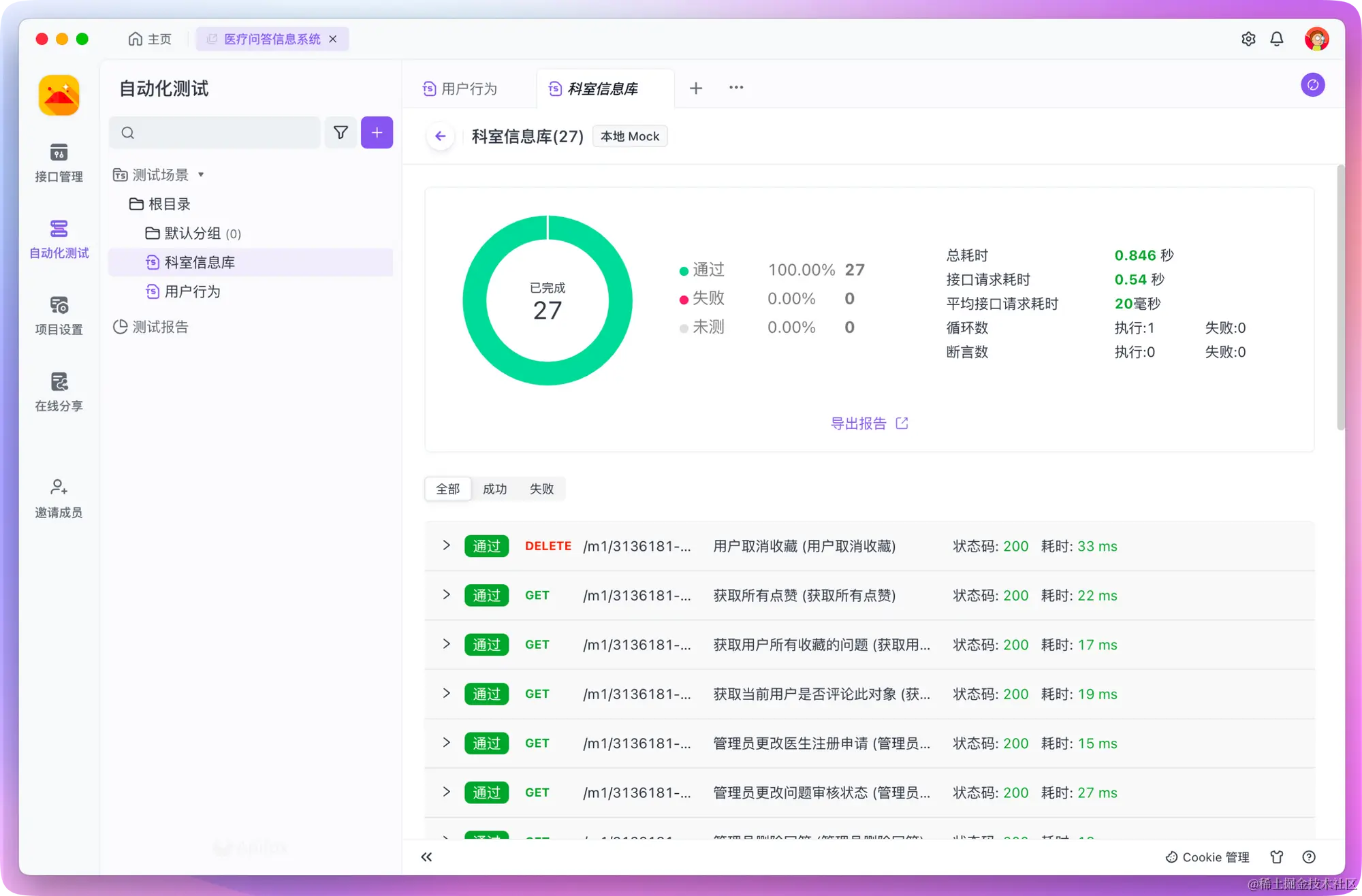Expand the 获取所有点赞 result row
This screenshot has height=896, width=1362.
(446, 594)
